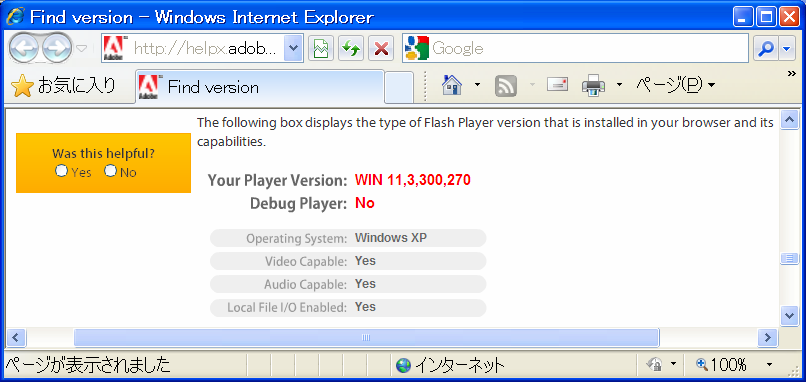
Task: Click the magnifier search button
Action: tap(766, 49)
